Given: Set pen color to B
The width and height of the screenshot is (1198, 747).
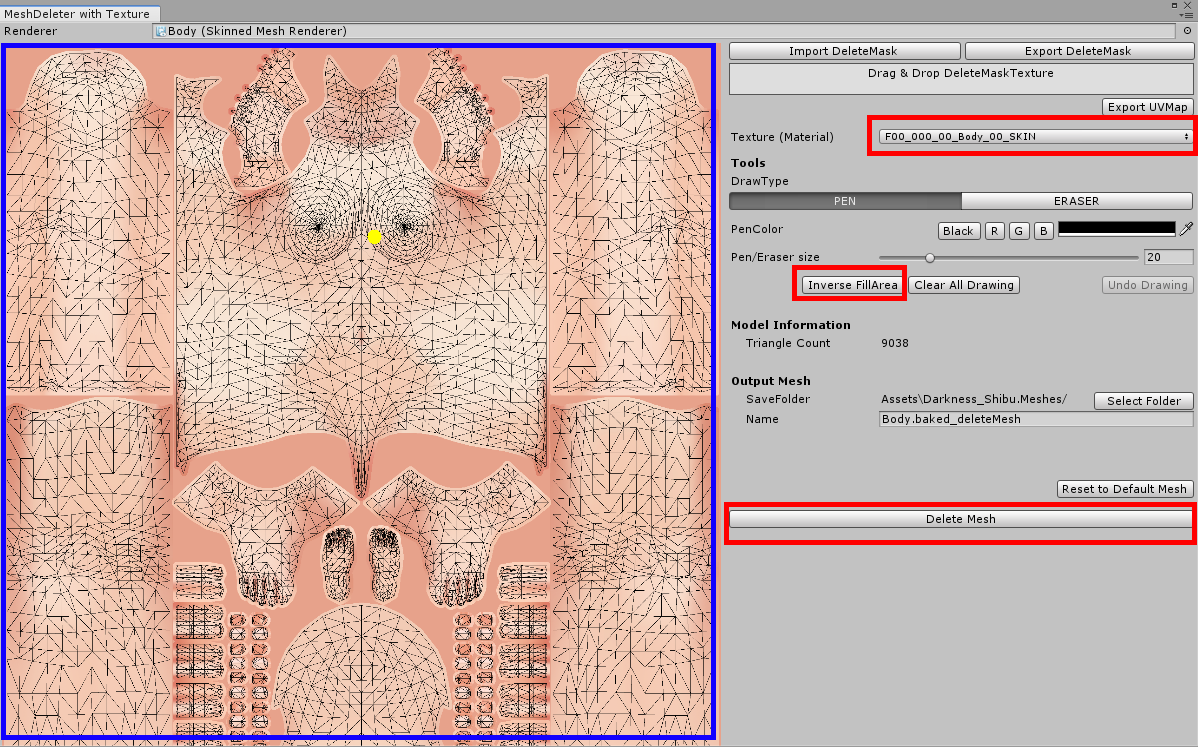Looking at the screenshot, I should tap(1043, 231).
